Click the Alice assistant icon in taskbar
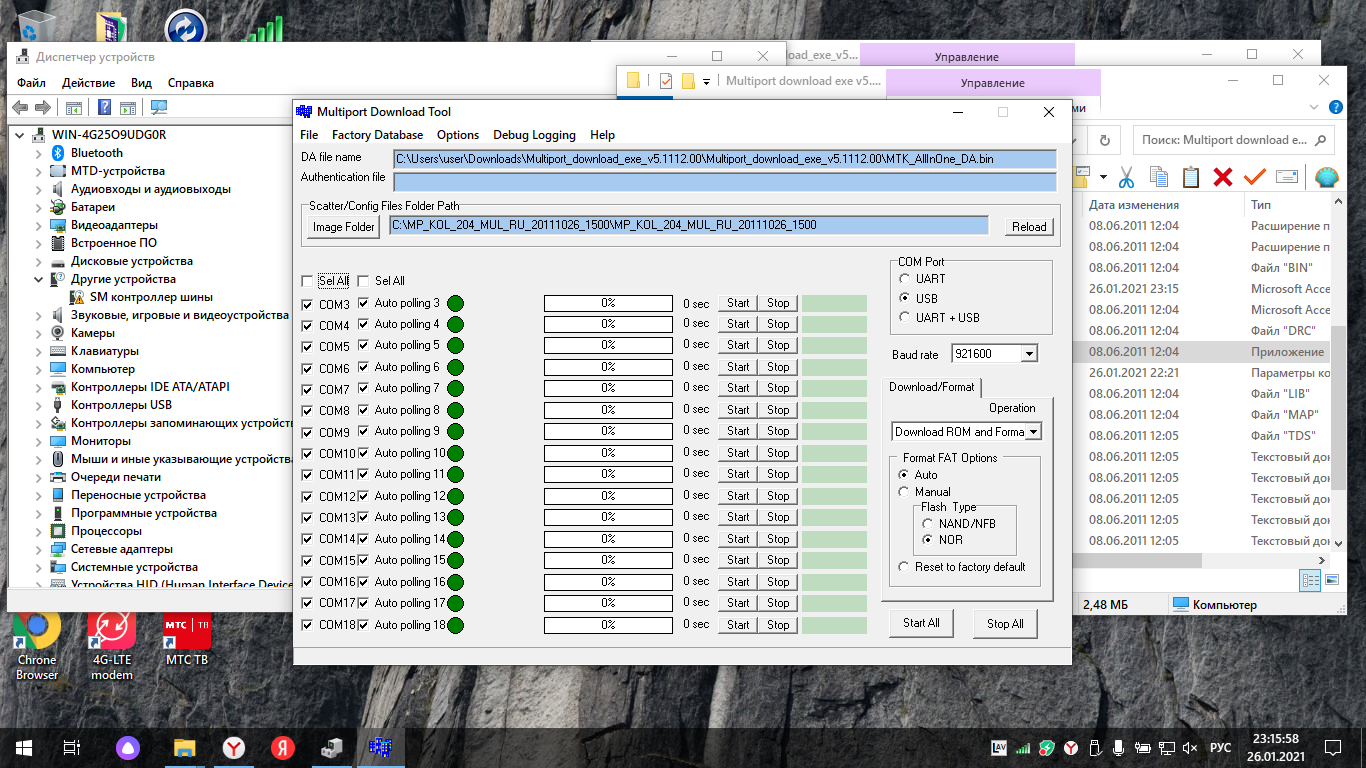Viewport: 1366px width, 768px height. click(x=128, y=747)
